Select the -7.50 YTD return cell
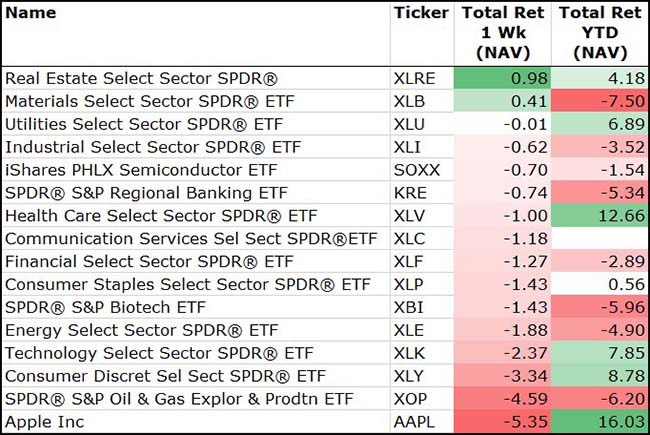 [599, 100]
